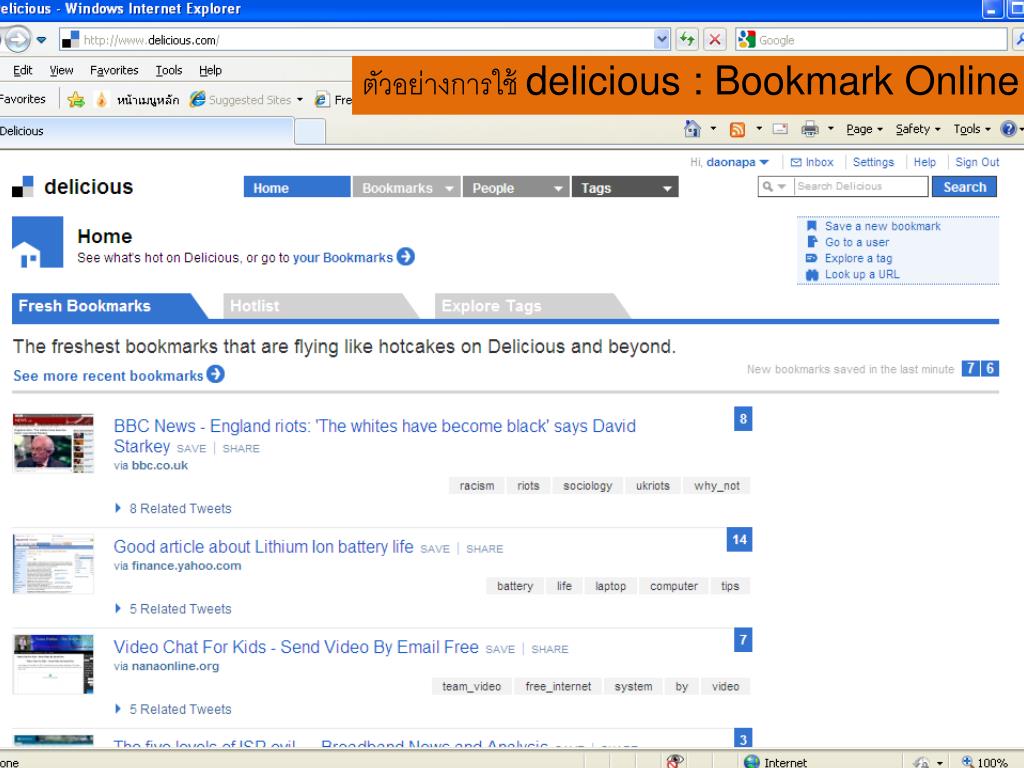1024x768 pixels.
Task: Open the Video Chat For Kids thumbnail
Action: click(53, 664)
